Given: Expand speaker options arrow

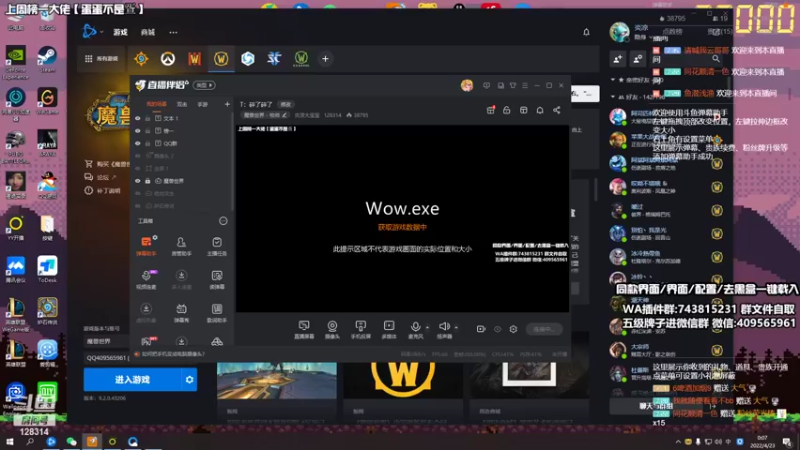Looking at the screenshot, I should [x=456, y=327].
